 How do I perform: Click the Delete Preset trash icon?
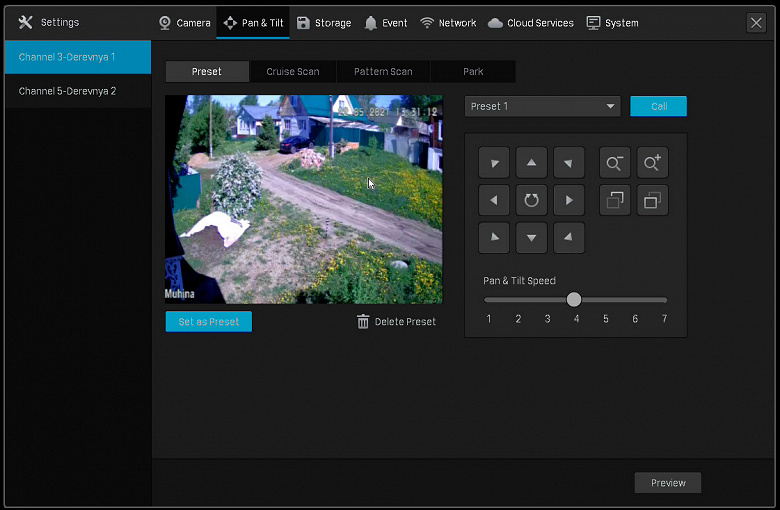pyautogui.click(x=363, y=322)
